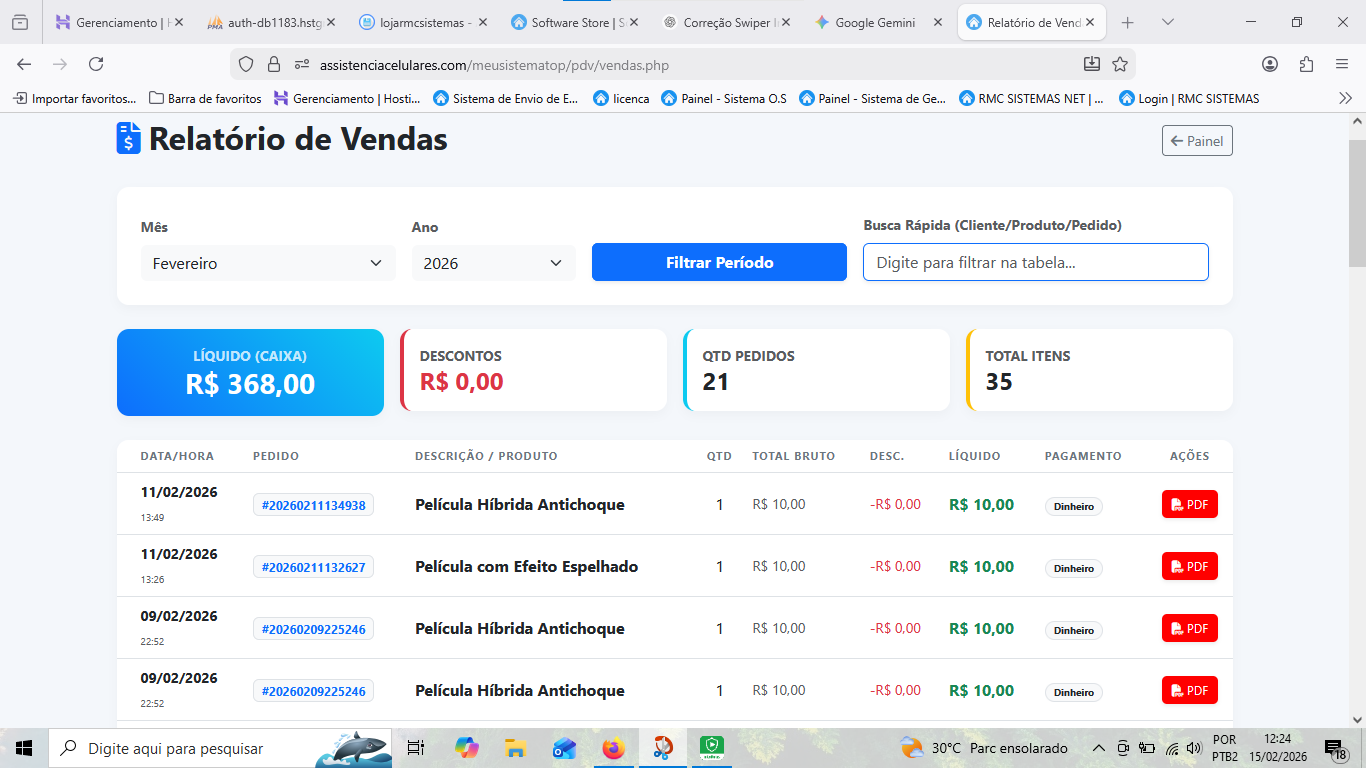The width and height of the screenshot is (1366, 768).
Task: Open the PDF for pedido #20260211134938
Action: point(1189,504)
